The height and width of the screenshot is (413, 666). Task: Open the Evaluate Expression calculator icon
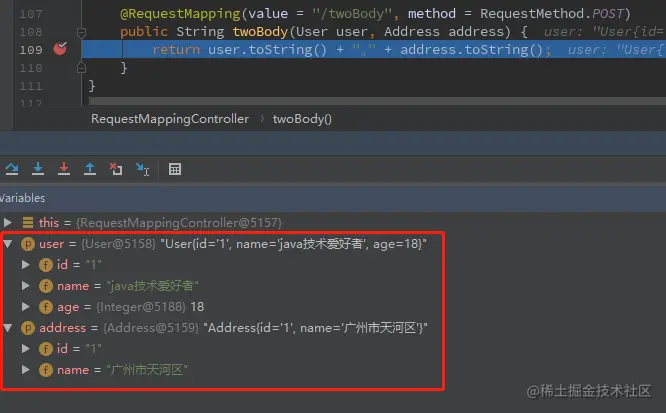tap(175, 169)
